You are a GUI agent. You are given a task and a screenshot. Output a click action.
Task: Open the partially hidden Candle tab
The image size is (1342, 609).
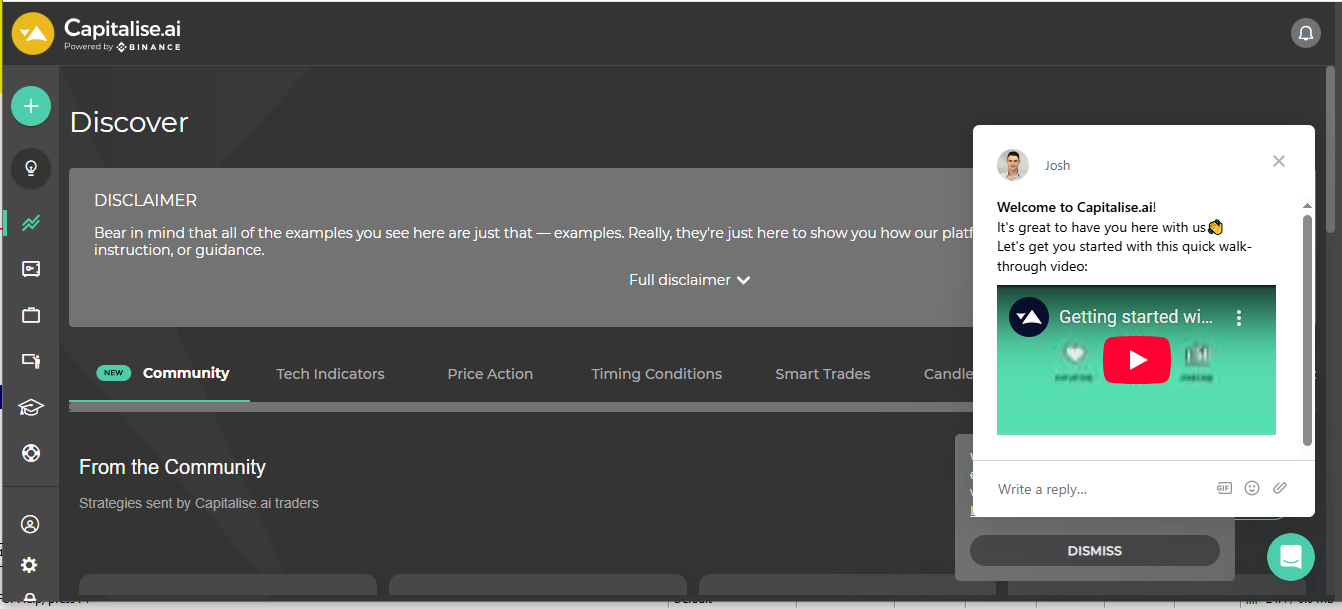pos(948,374)
